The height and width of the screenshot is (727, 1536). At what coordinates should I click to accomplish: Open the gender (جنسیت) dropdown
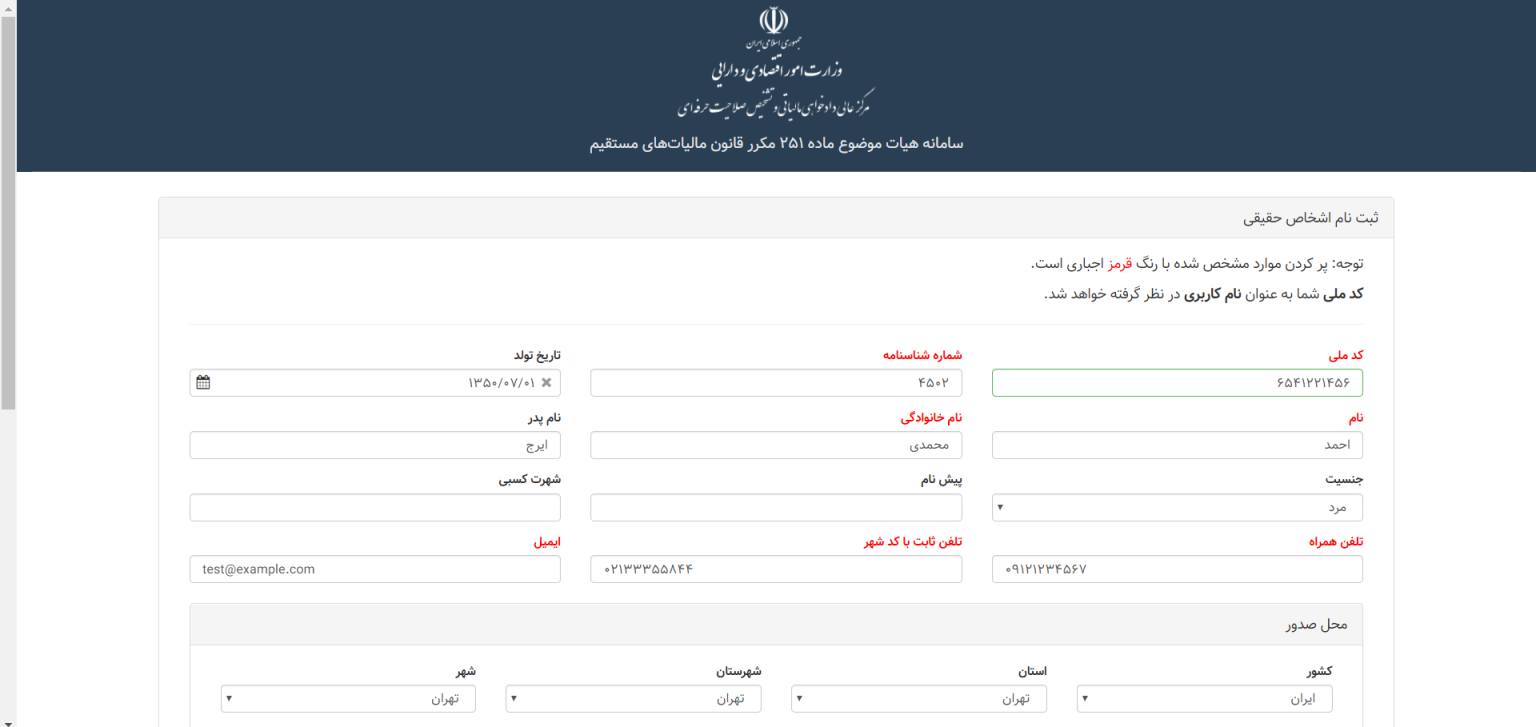(1176, 507)
